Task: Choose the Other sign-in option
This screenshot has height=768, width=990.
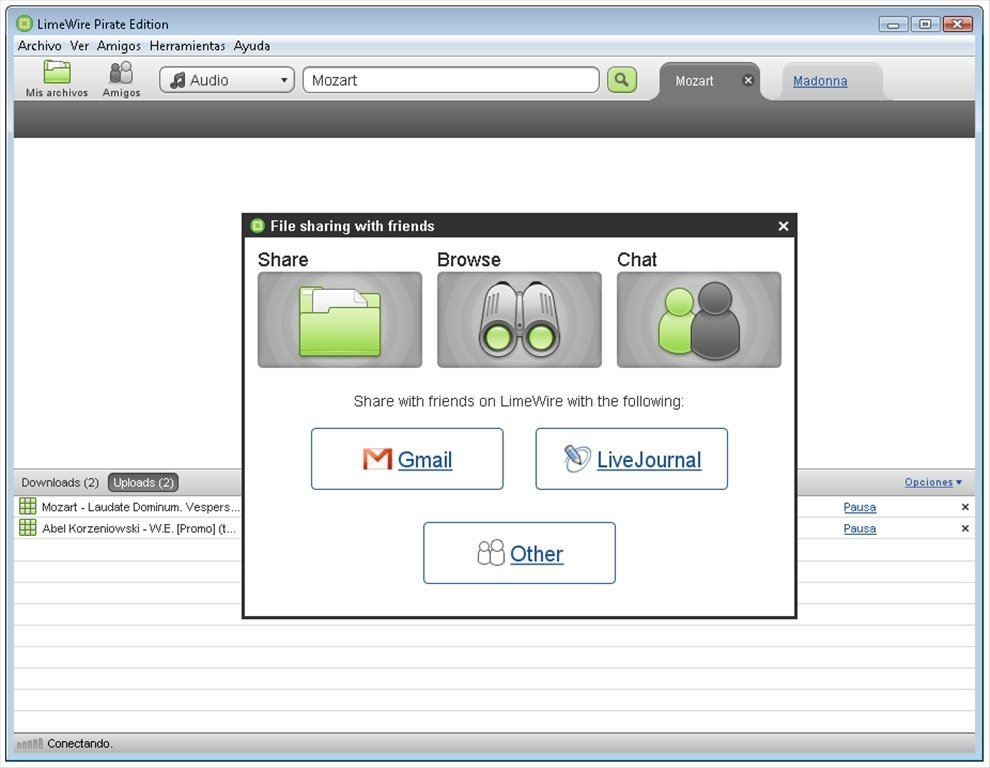Action: pyautogui.click(x=519, y=553)
